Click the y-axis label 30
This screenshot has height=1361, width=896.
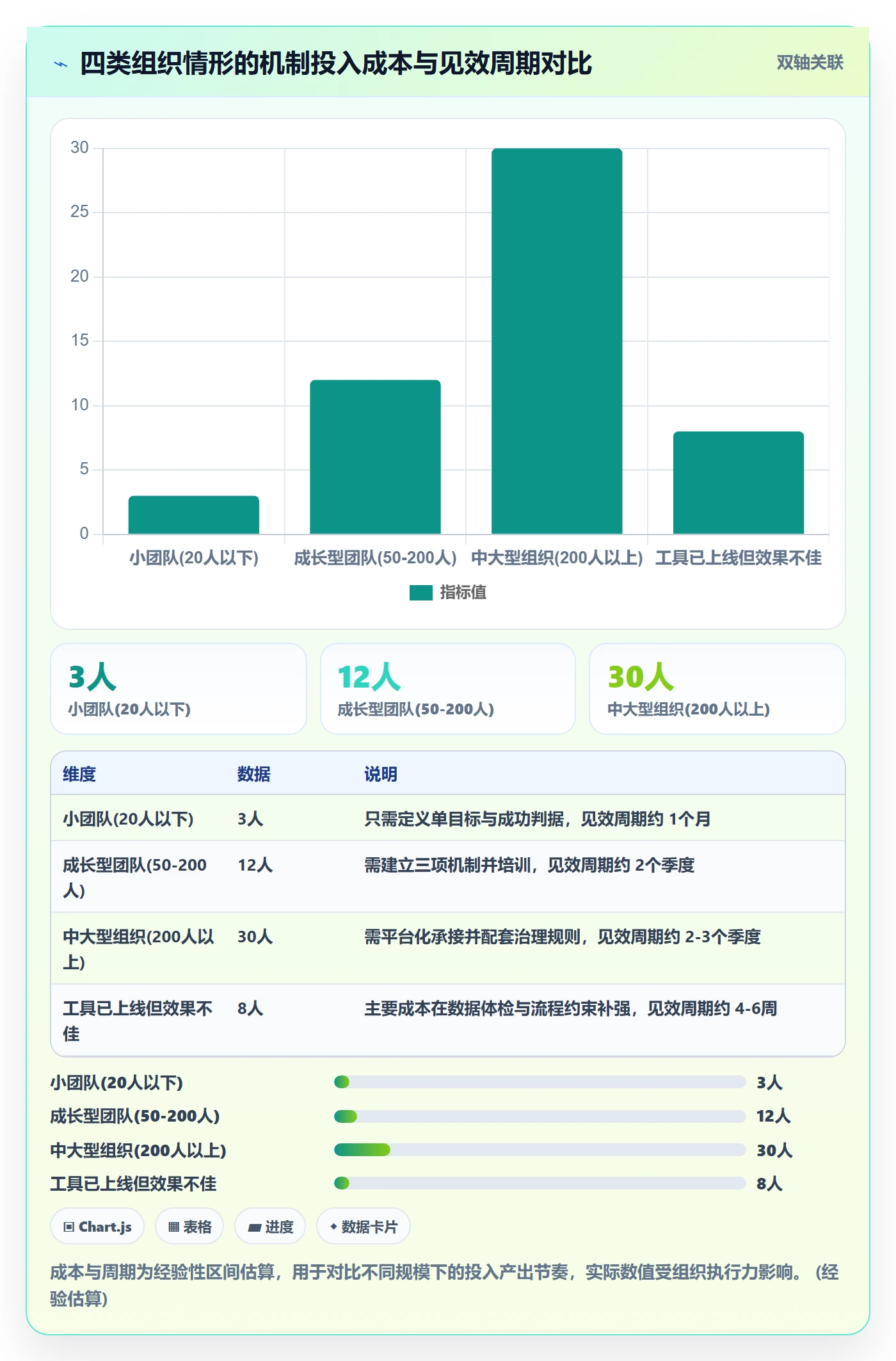(x=79, y=148)
